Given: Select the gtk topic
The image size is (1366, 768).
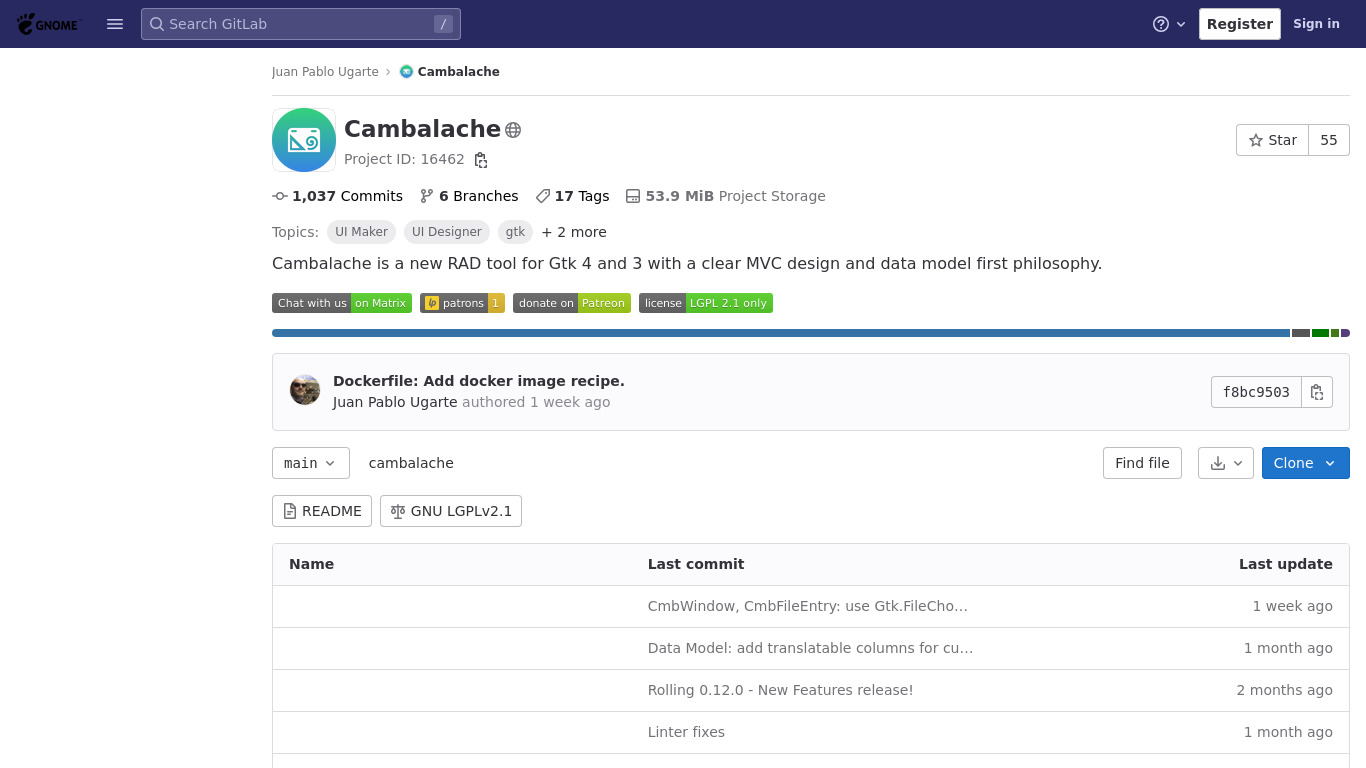Looking at the screenshot, I should coord(515,232).
